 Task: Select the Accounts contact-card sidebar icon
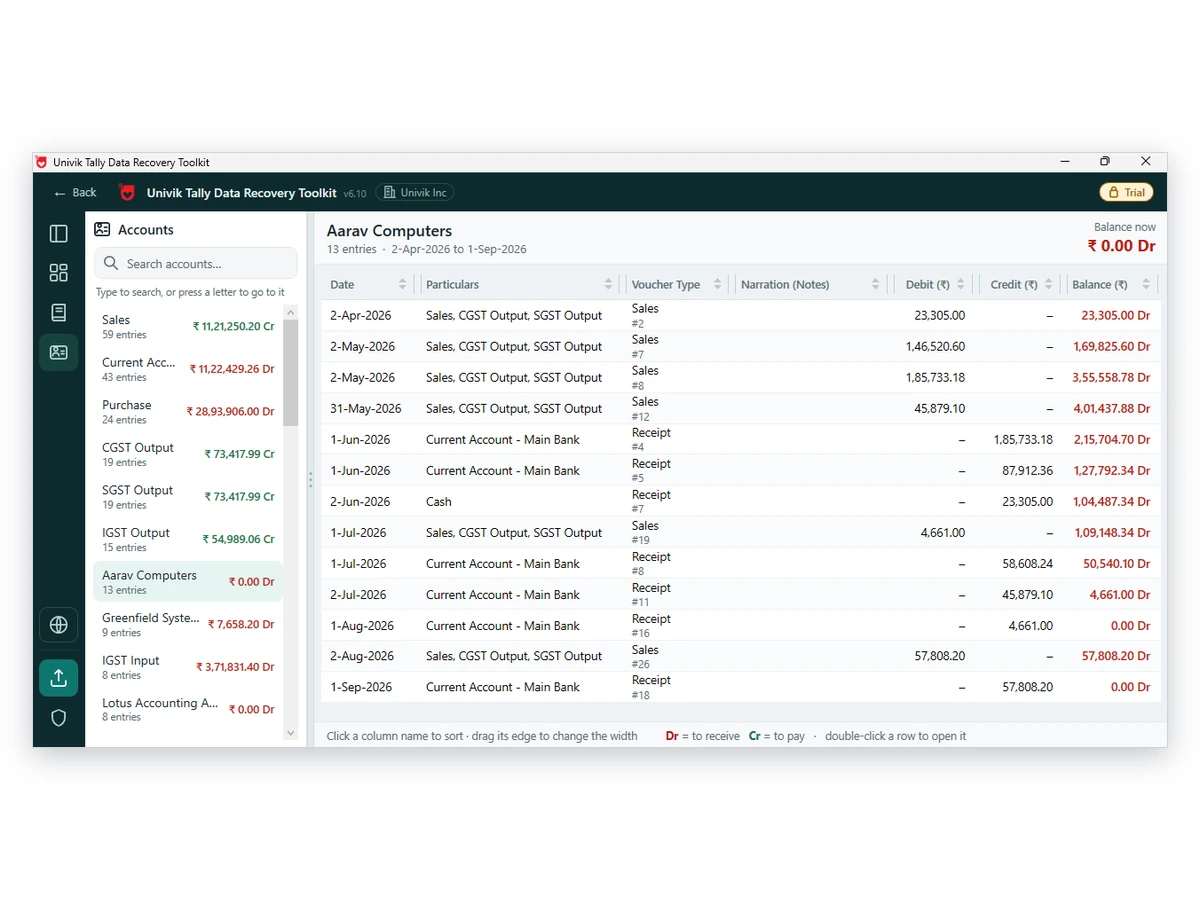tap(59, 352)
